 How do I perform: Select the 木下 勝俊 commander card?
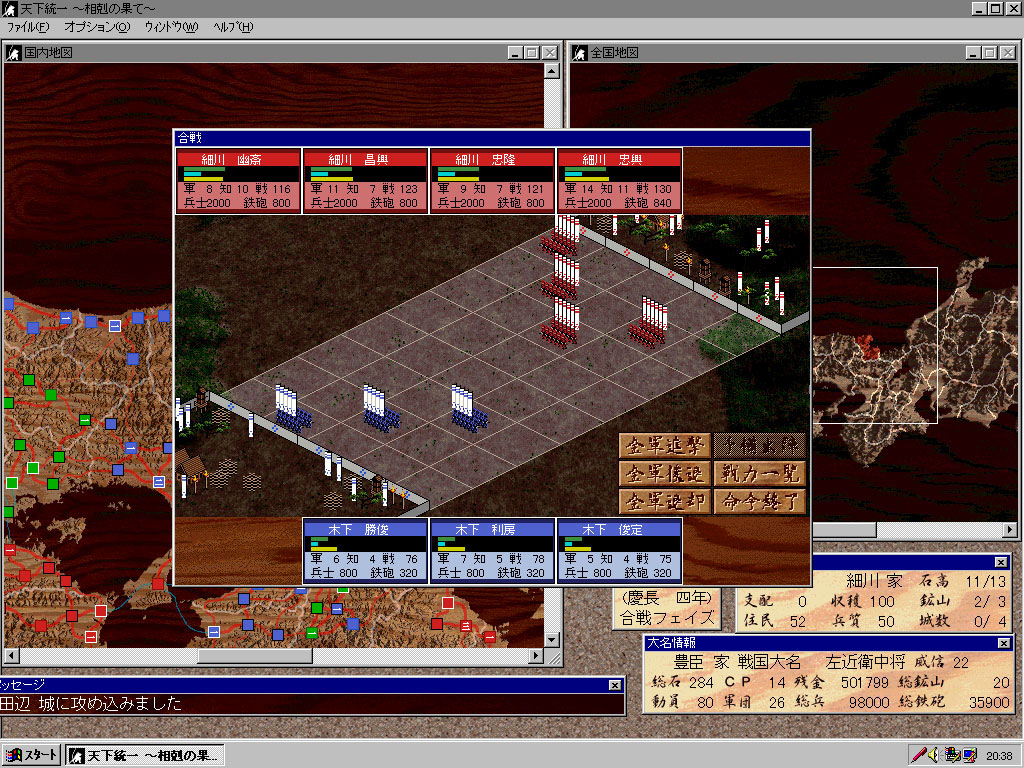point(365,550)
